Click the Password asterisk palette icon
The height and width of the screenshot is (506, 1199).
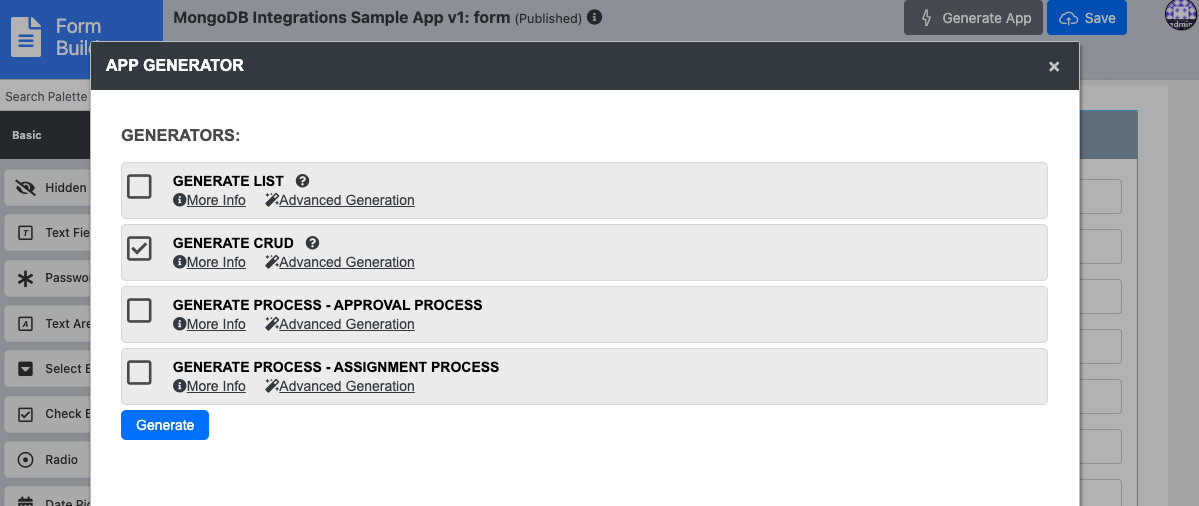coord(26,278)
